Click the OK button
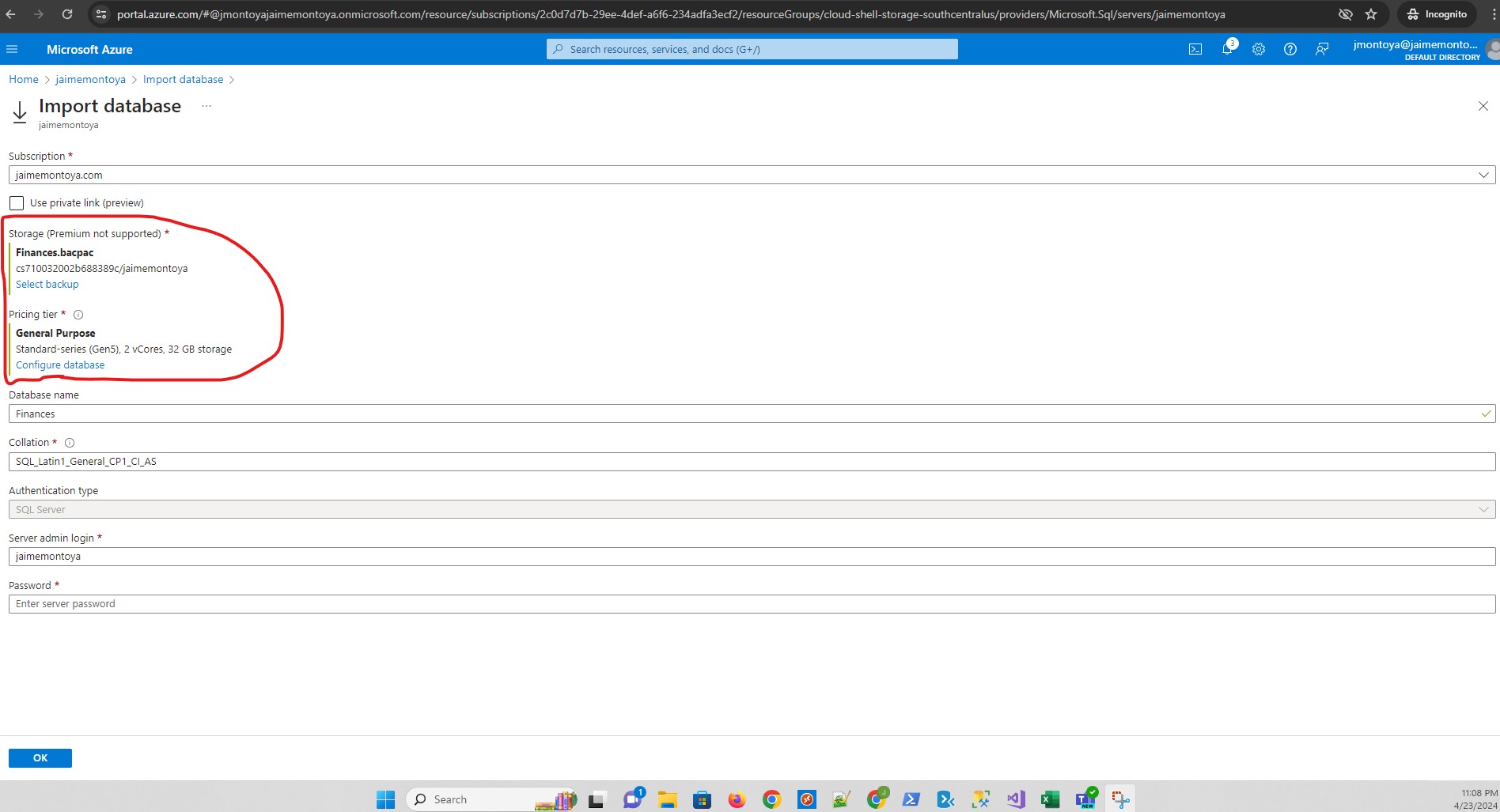This screenshot has width=1500, height=812. [40, 757]
